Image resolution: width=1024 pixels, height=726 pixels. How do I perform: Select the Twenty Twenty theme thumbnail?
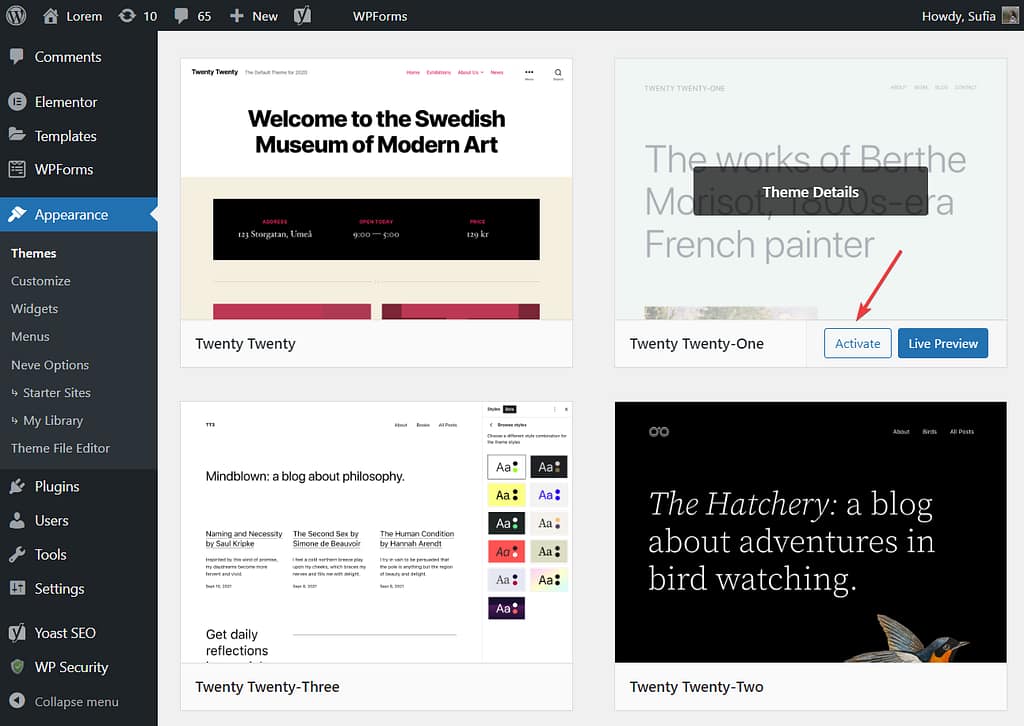376,189
